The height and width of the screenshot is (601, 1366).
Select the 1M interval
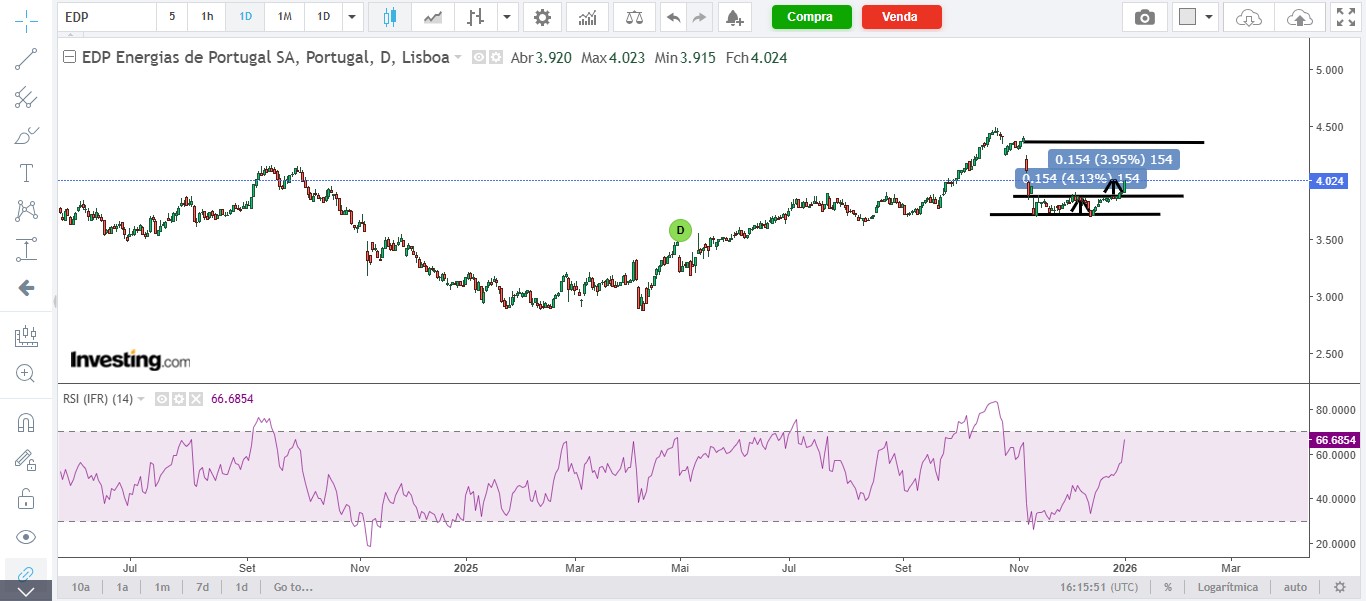click(285, 17)
